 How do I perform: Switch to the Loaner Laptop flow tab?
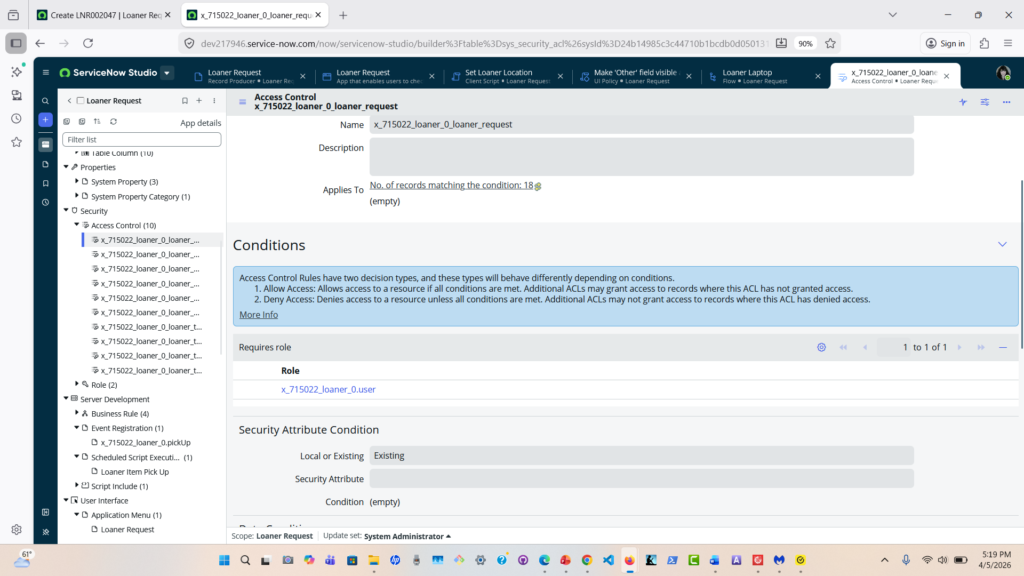point(763,76)
